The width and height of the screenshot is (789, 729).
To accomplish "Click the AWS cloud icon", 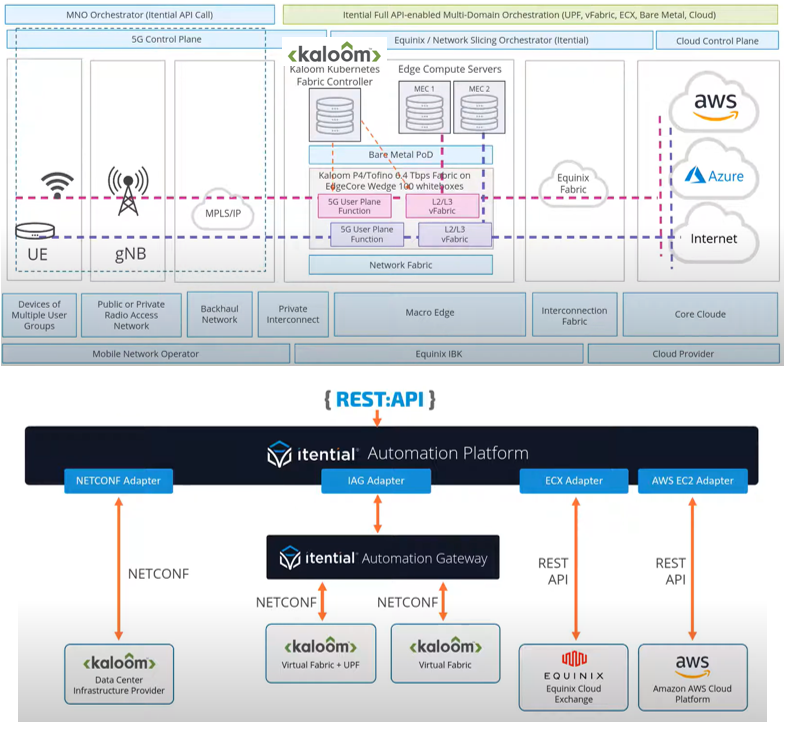I will [714, 103].
